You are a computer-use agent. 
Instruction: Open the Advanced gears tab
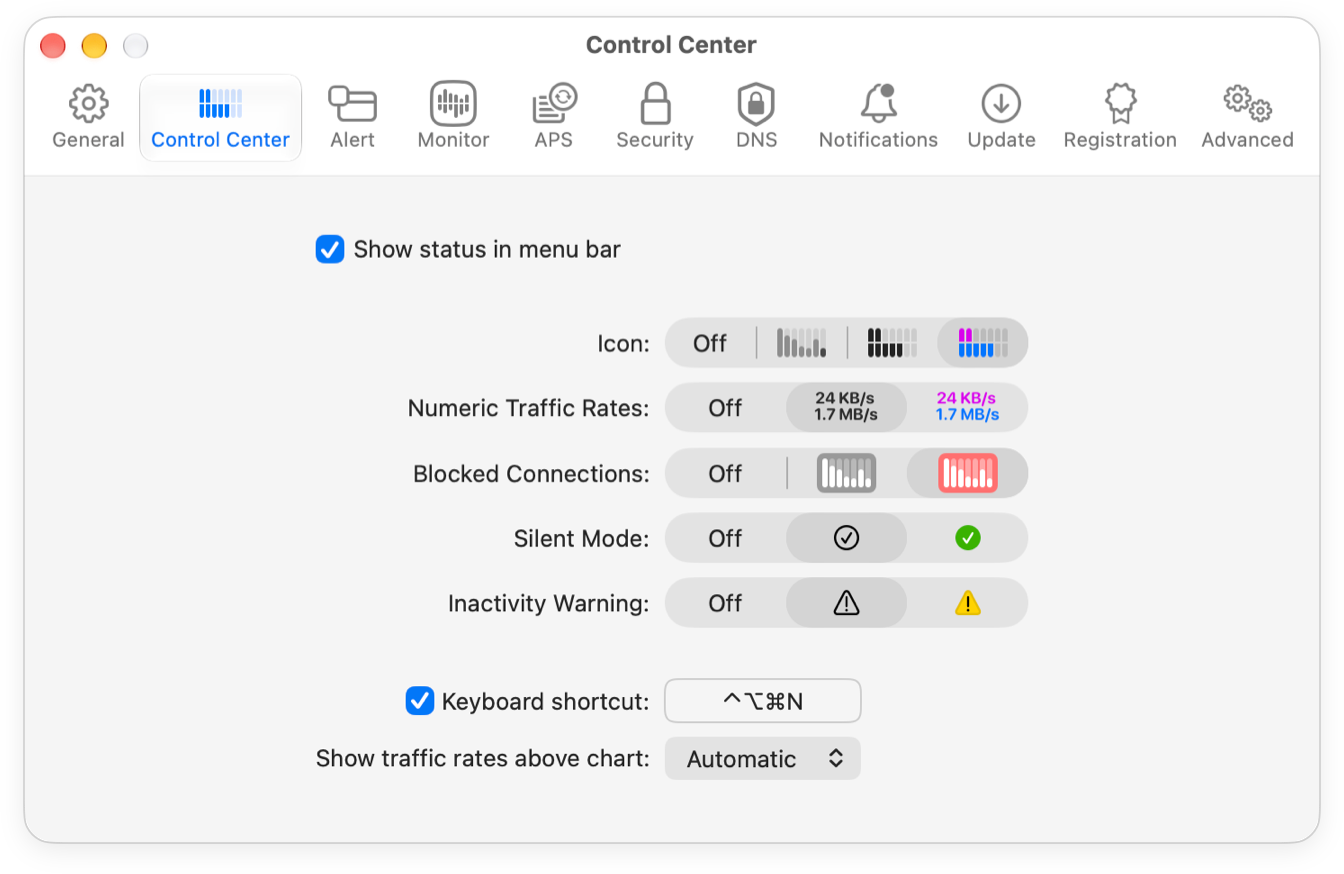click(1247, 117)
